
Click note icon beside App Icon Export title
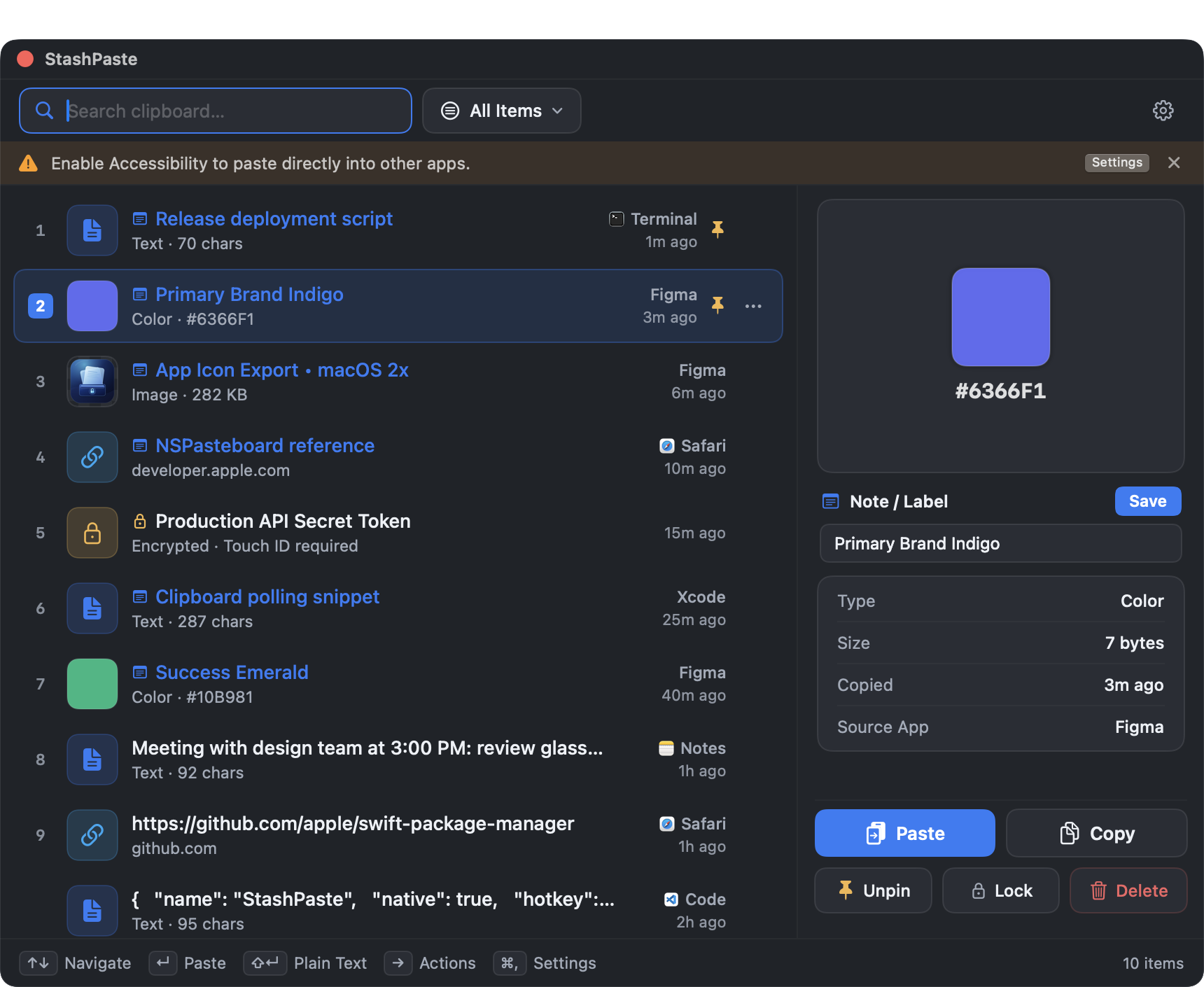[140, 370]
